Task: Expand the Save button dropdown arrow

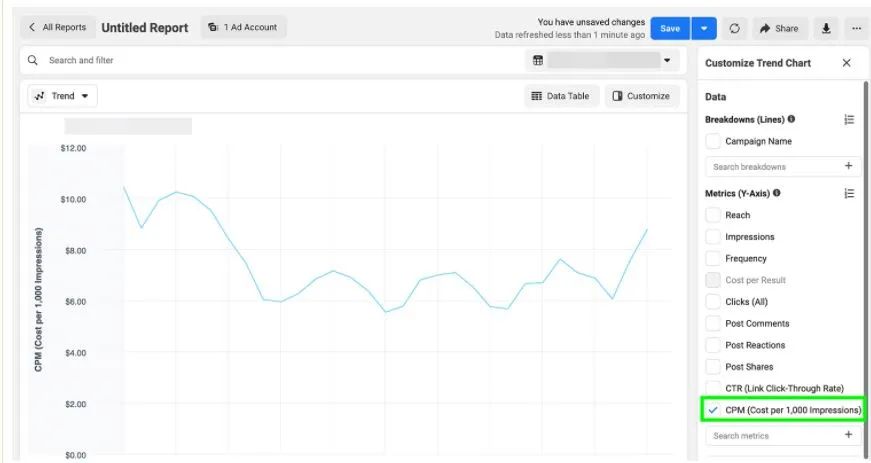Action: 705,28
